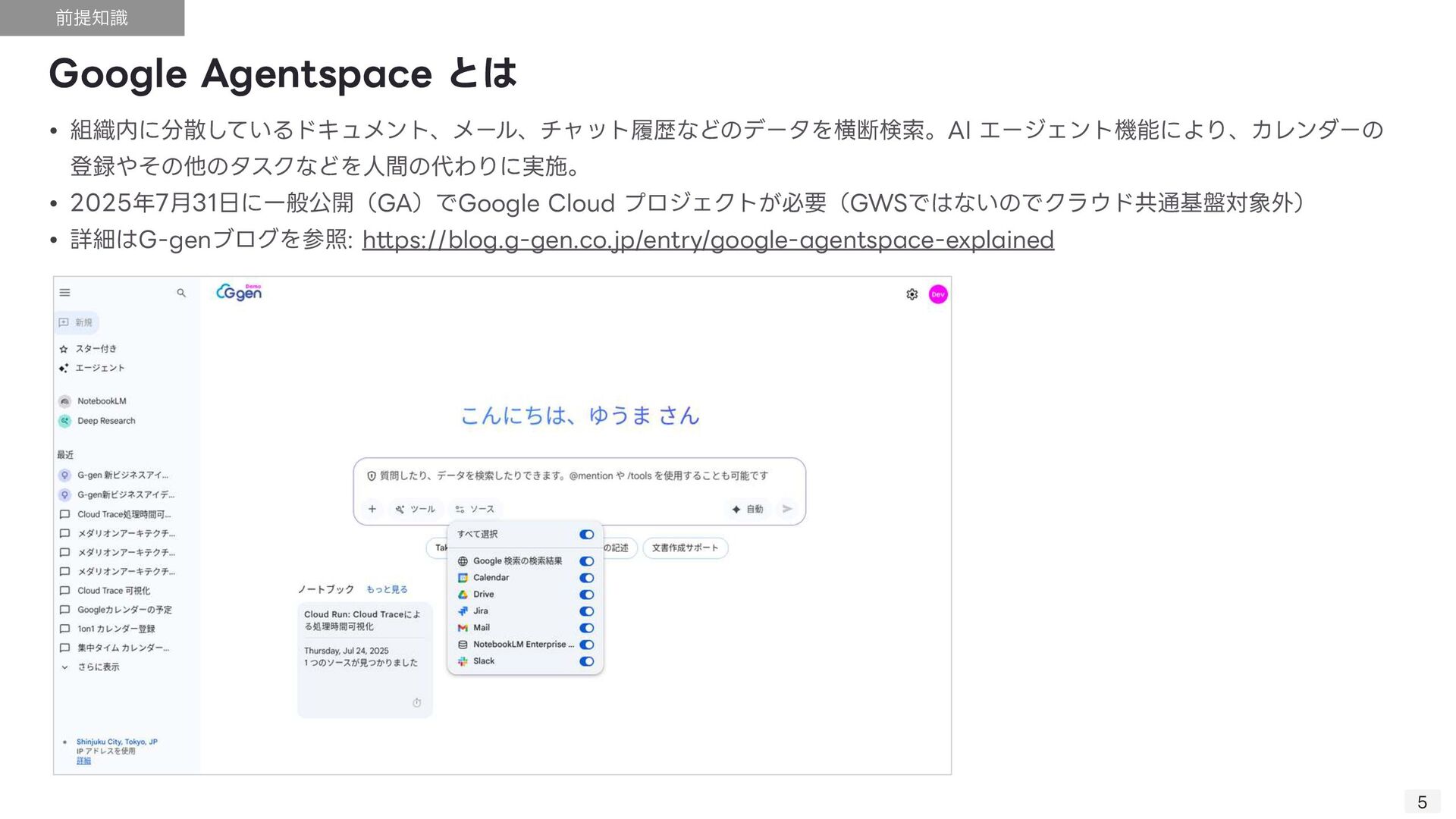Click the 詳細 link under the IP address notice
This screenshot has height=819, width=1456.
click(x=83, y=761)
